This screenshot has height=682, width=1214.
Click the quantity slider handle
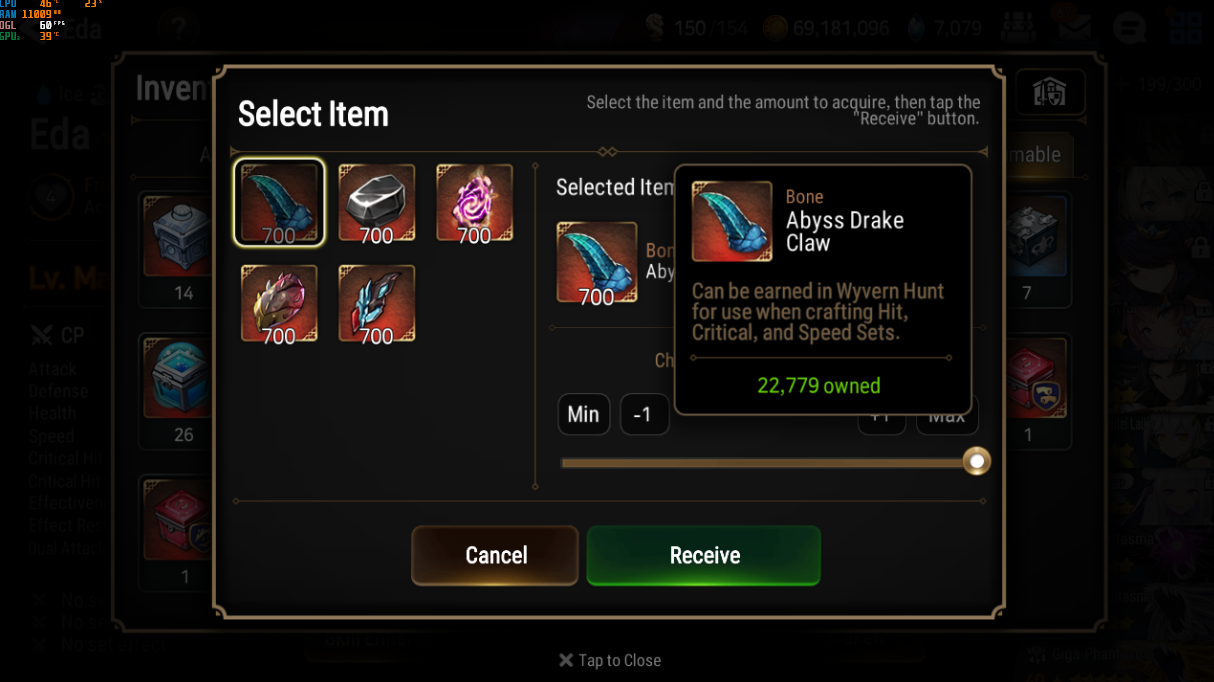tap(976, 461)
